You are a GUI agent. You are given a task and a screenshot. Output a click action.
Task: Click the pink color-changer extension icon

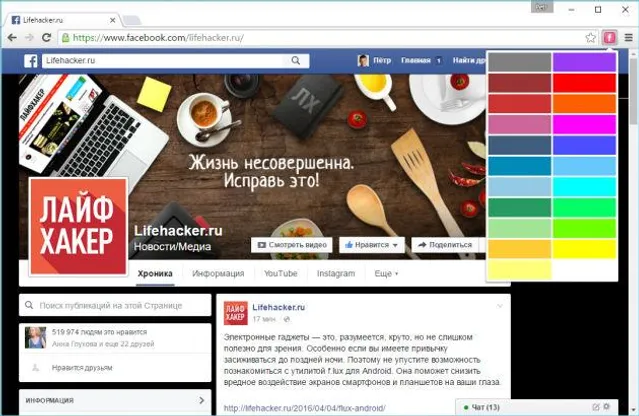point(609,38)
